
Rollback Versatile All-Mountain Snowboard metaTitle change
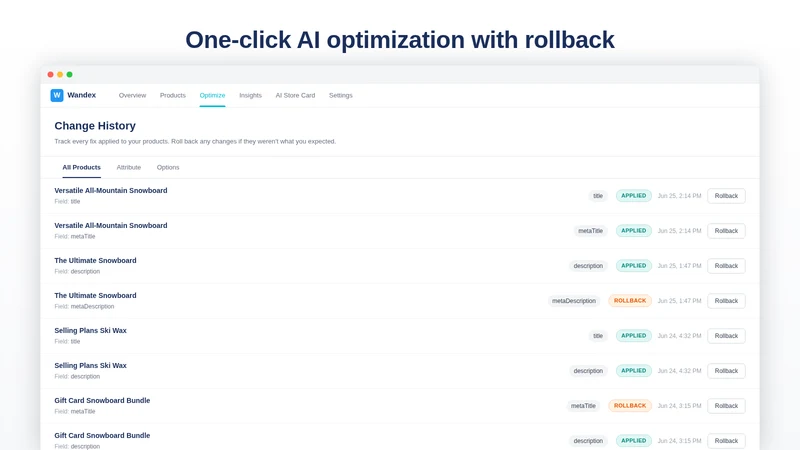tap(726, 231)
